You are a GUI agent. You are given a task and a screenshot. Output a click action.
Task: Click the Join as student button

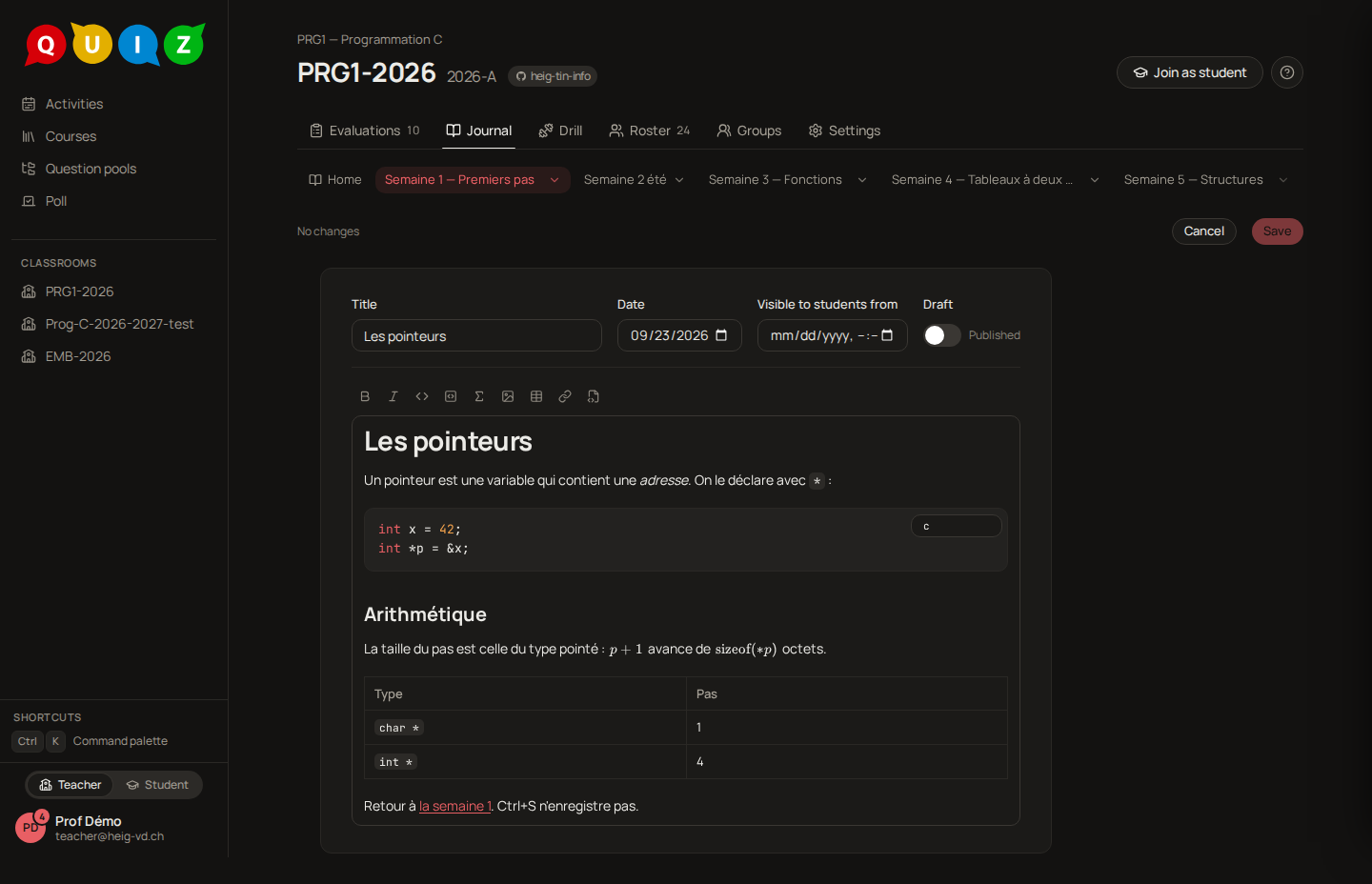(x=1190, y=72)
